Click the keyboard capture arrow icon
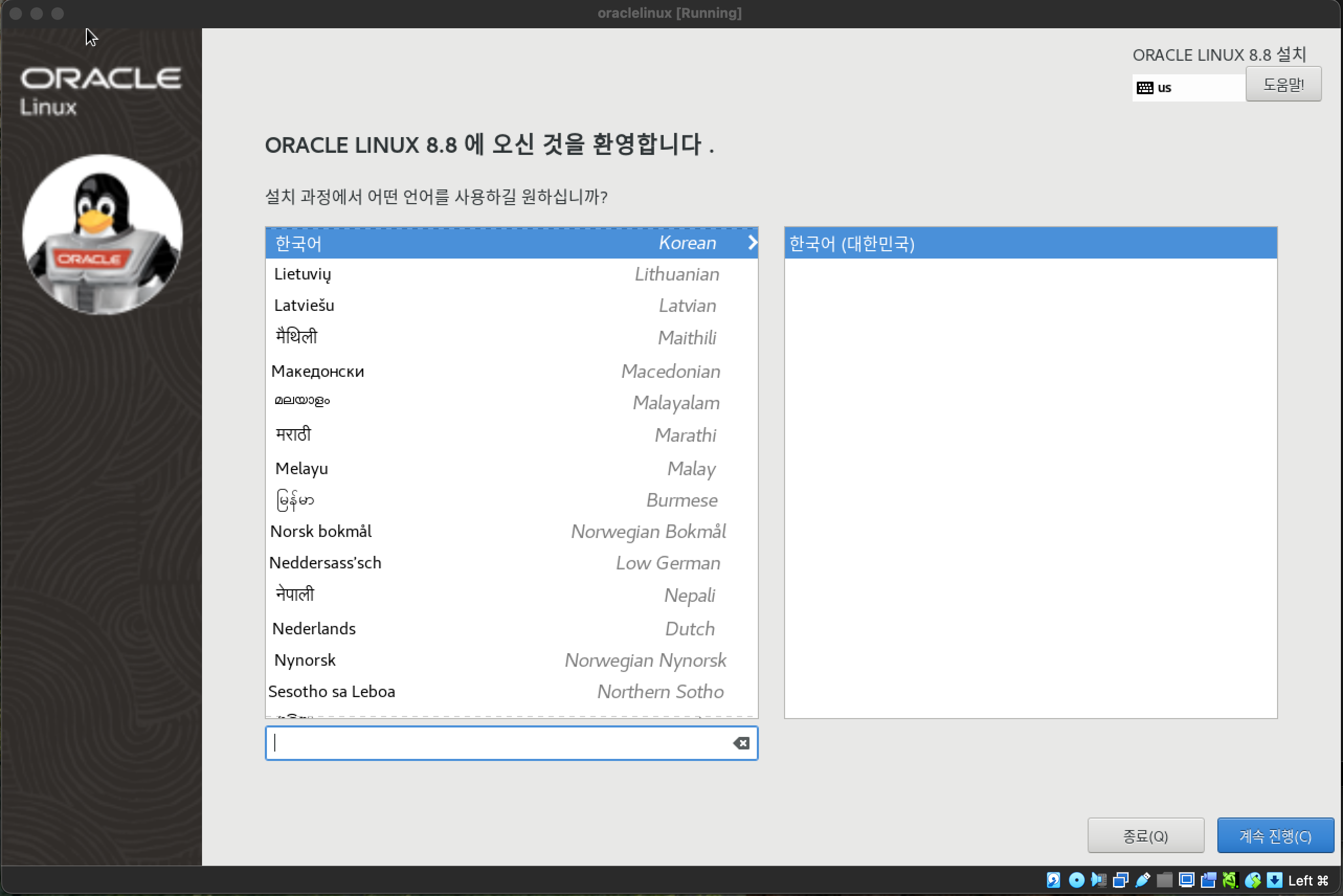Viewport: 1343px width, 896px height. pos(1274,880)
